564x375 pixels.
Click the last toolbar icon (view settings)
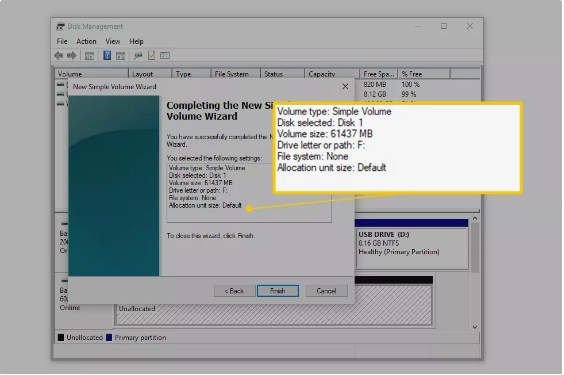click(x=165, y=55)
